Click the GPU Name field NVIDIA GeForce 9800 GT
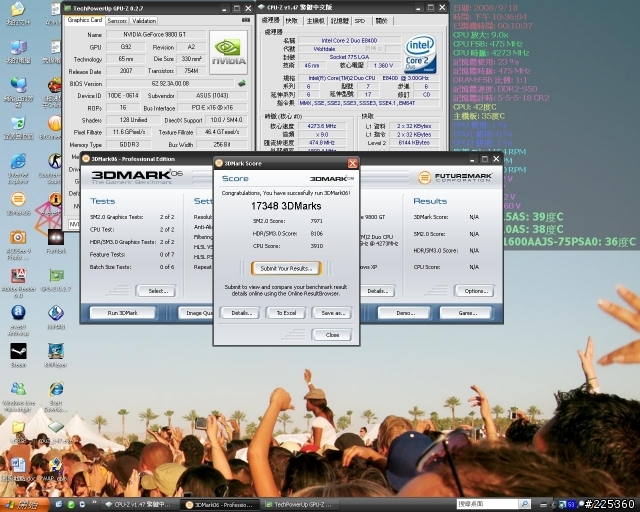 click(x=156, y=34)
